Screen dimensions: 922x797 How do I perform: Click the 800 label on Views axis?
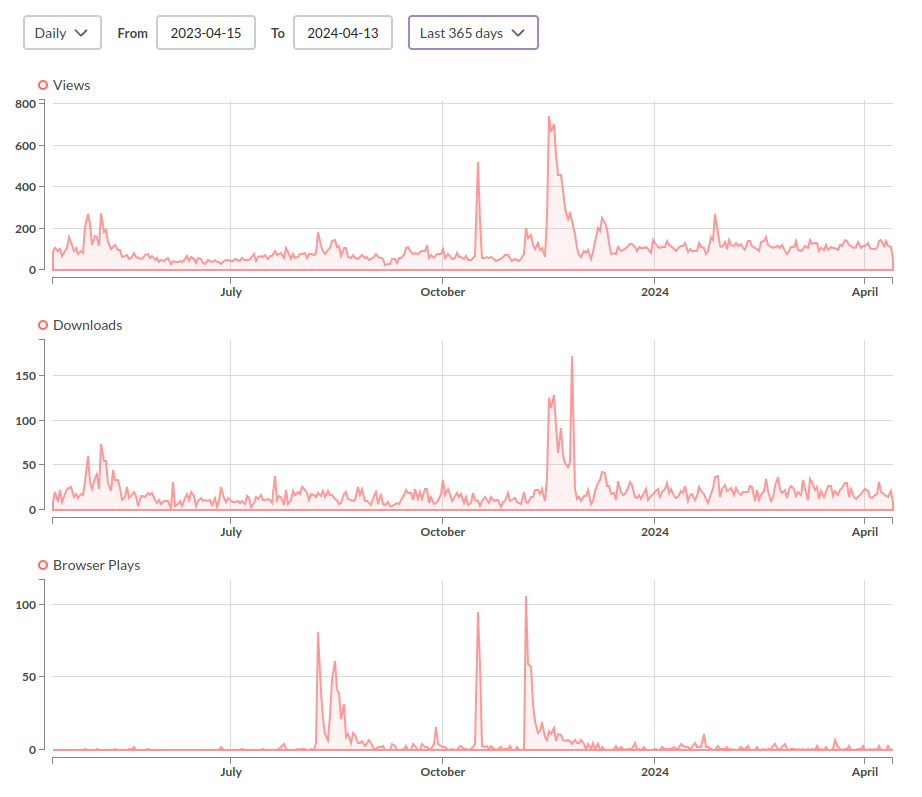25,104
